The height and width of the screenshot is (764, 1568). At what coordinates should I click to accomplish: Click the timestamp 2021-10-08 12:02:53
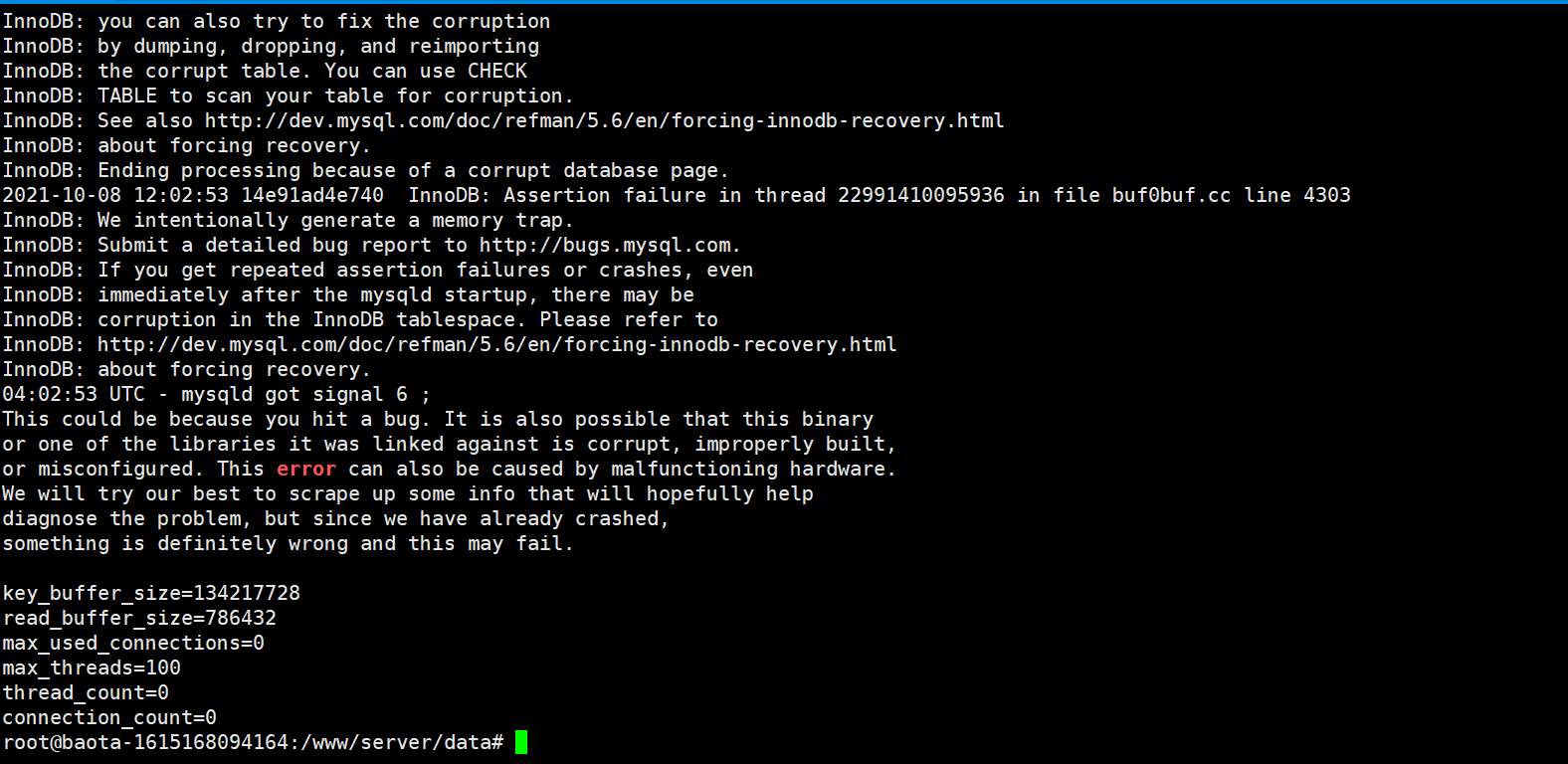(115, 195)
